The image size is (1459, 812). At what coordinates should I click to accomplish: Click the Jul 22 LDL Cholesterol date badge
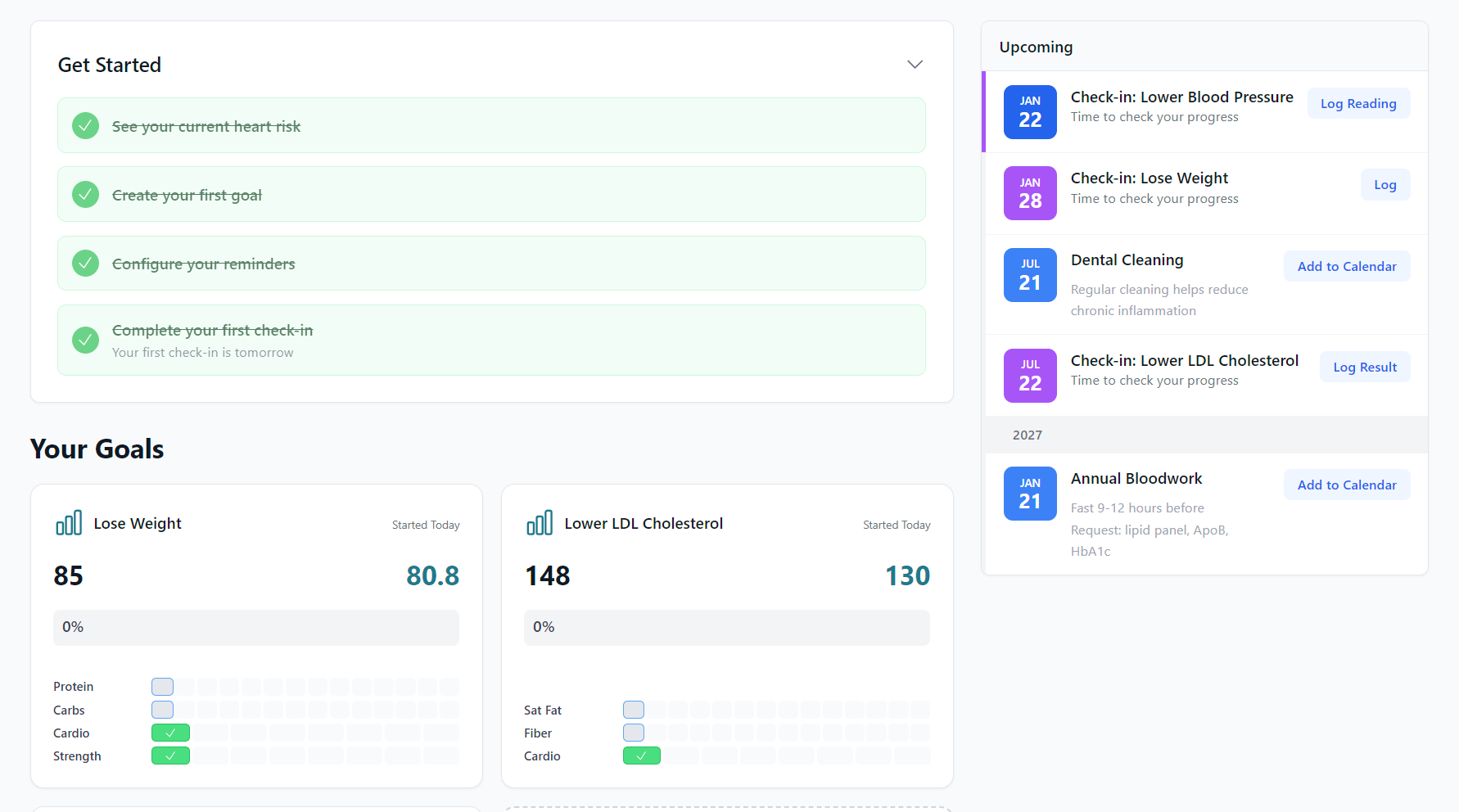(1030, 376)
